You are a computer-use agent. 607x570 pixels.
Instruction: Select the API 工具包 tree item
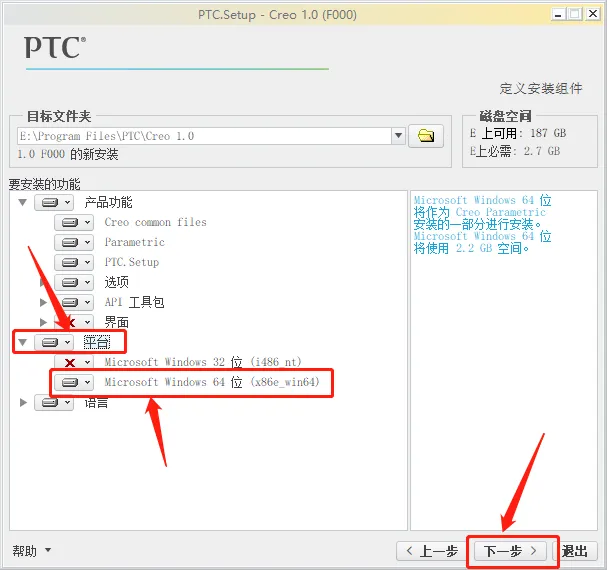[134, 302]
